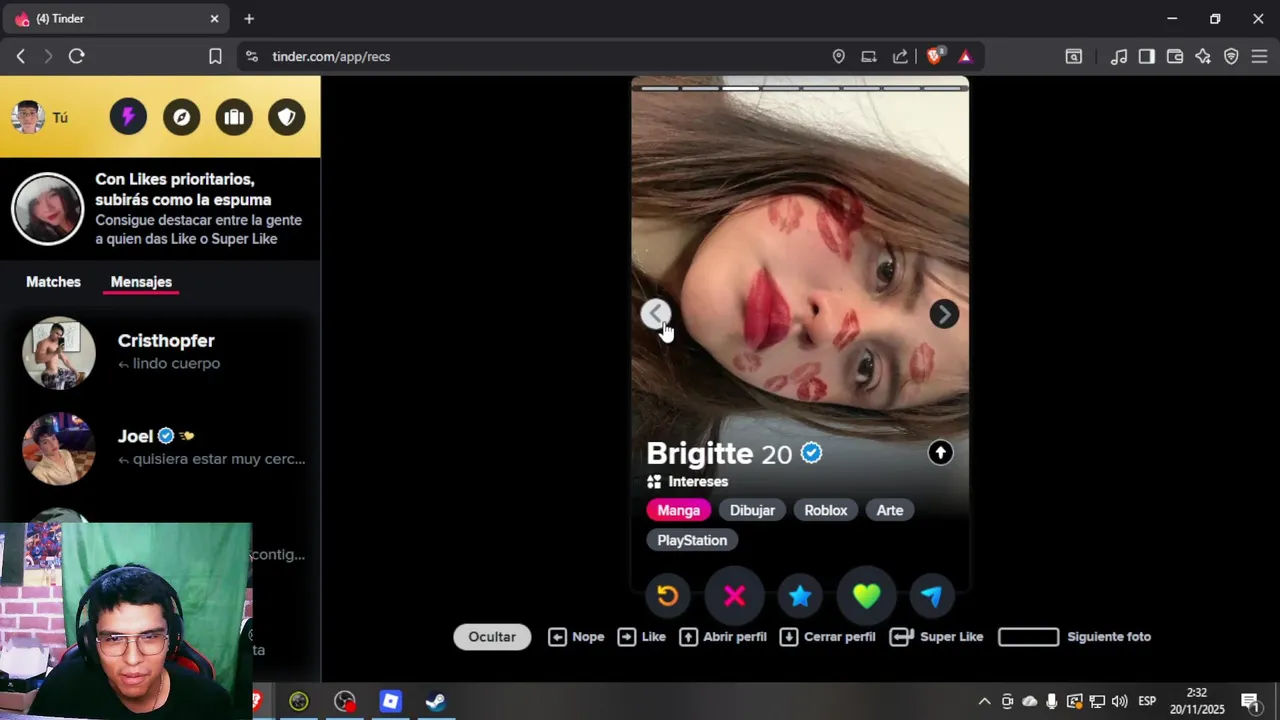The width and height of the screenshot is (1280, 720).
Task: Click the share page icon
Action: [x=900, y=57]
